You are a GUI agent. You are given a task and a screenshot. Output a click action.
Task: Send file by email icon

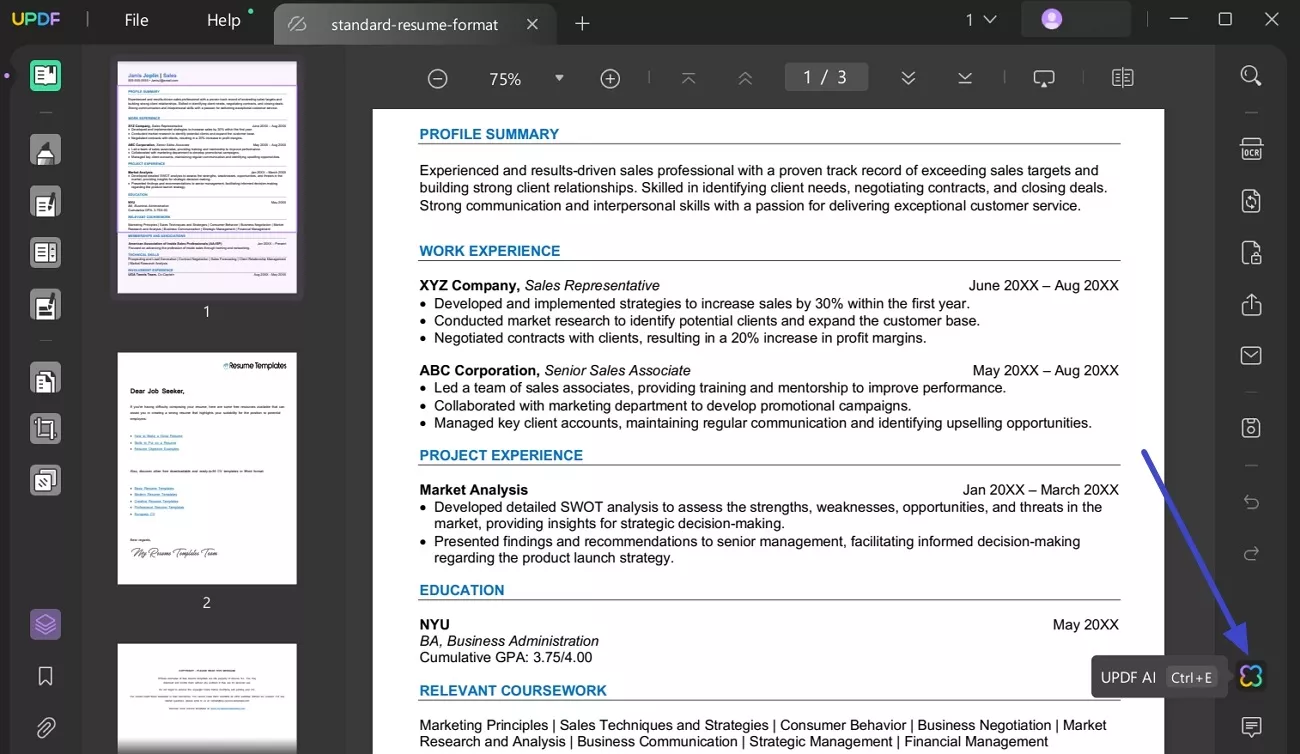(1250, 356)
